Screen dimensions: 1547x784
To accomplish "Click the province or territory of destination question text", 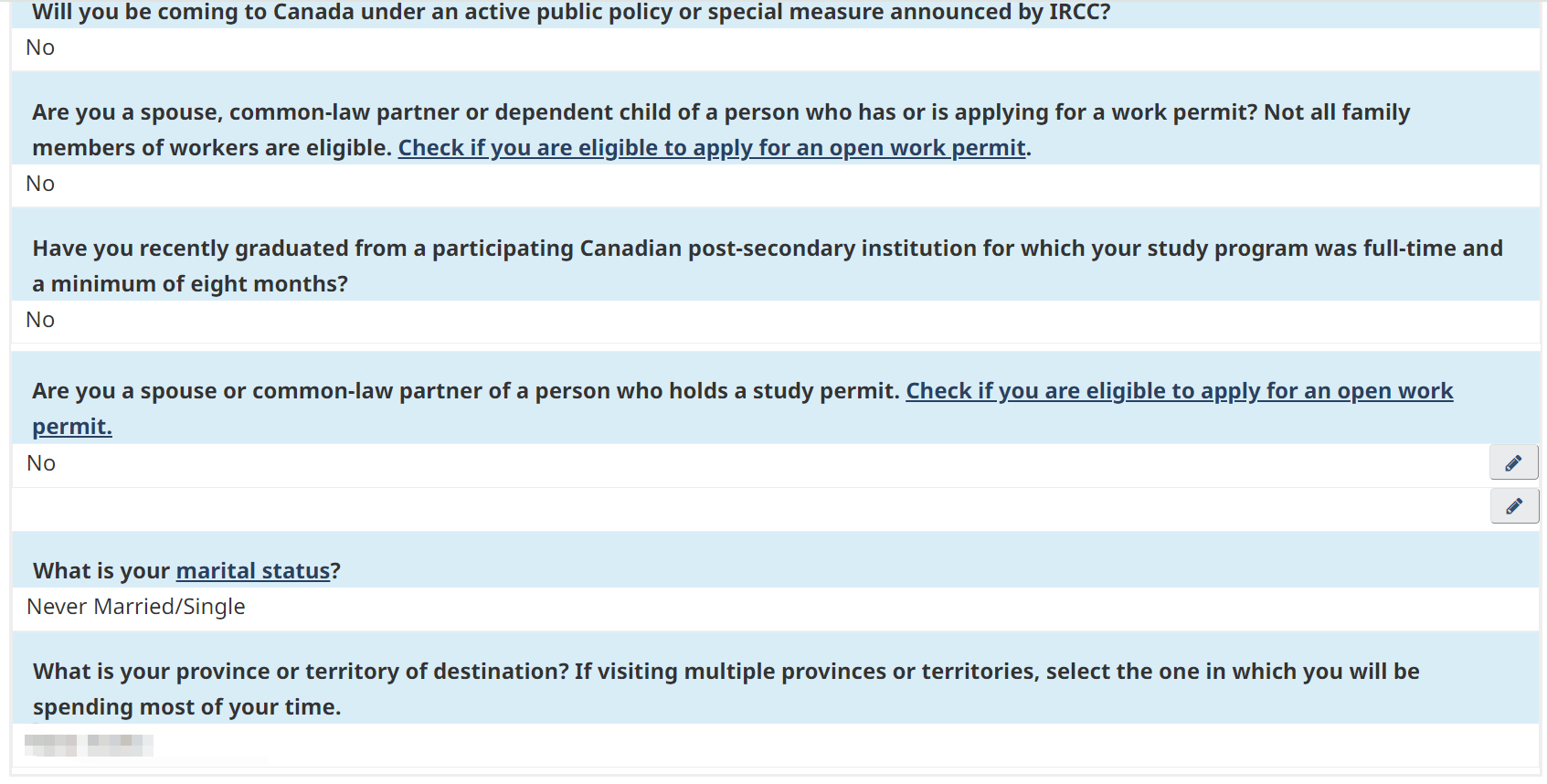I will [640, 672].
